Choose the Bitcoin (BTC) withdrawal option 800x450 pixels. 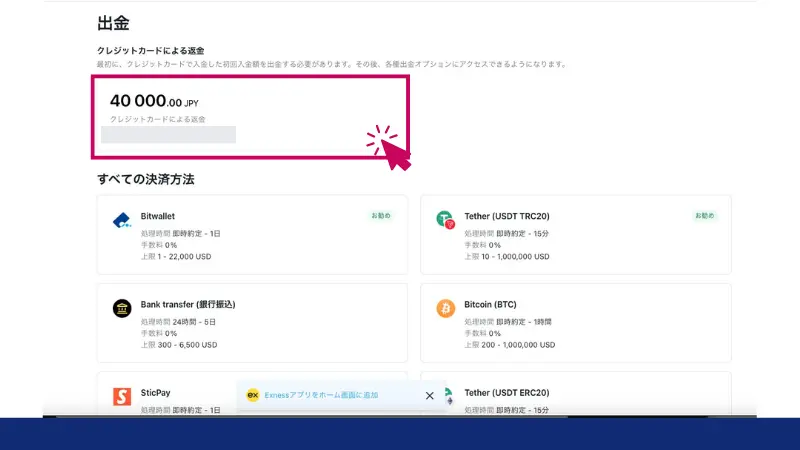[576, 323]
